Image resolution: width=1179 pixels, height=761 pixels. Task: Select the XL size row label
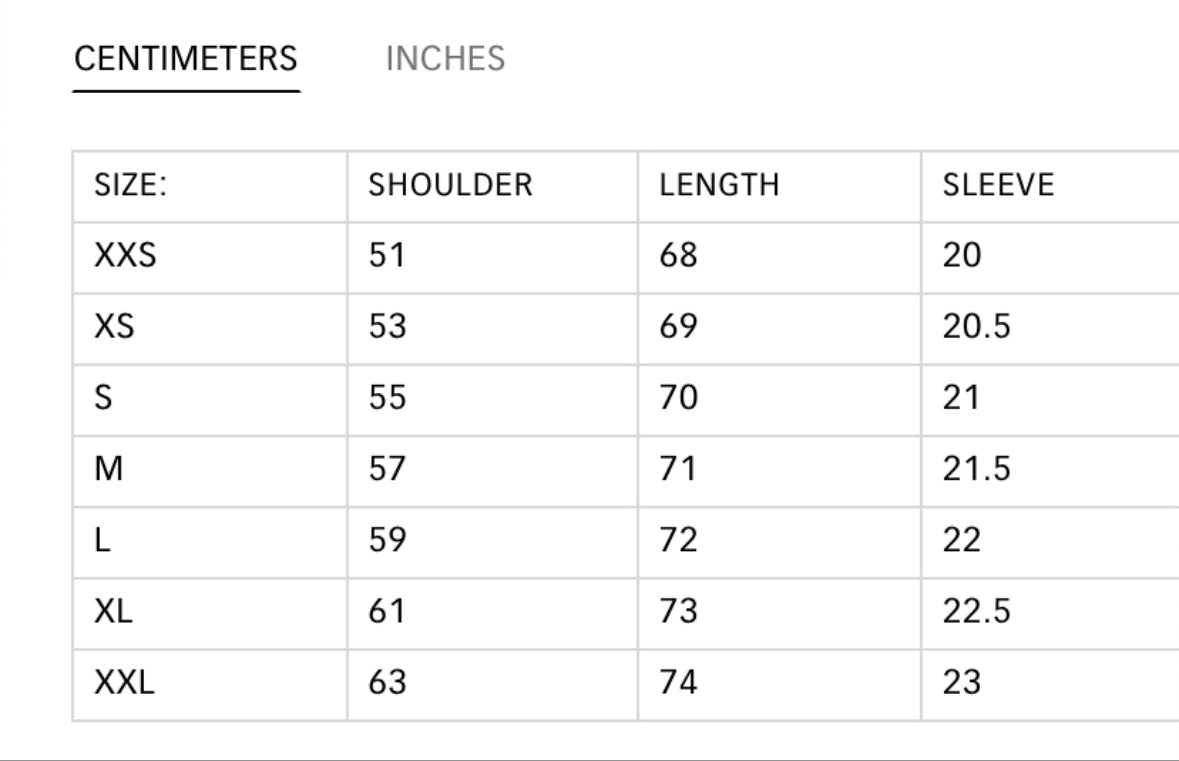tap(113, 611)
